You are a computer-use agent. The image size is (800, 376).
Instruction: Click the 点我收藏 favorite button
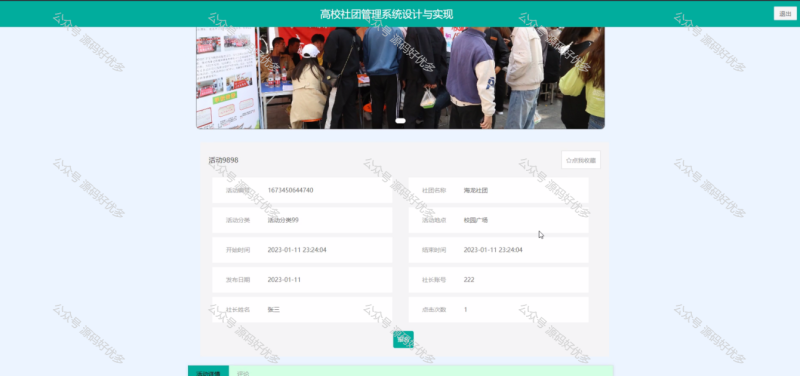tap(581, 160)
